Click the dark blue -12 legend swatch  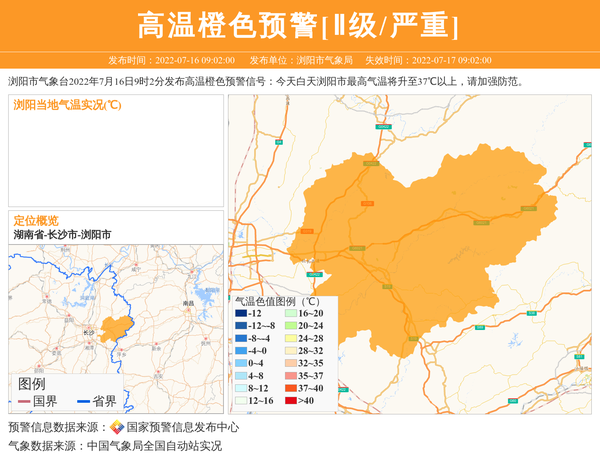(241, 314)
